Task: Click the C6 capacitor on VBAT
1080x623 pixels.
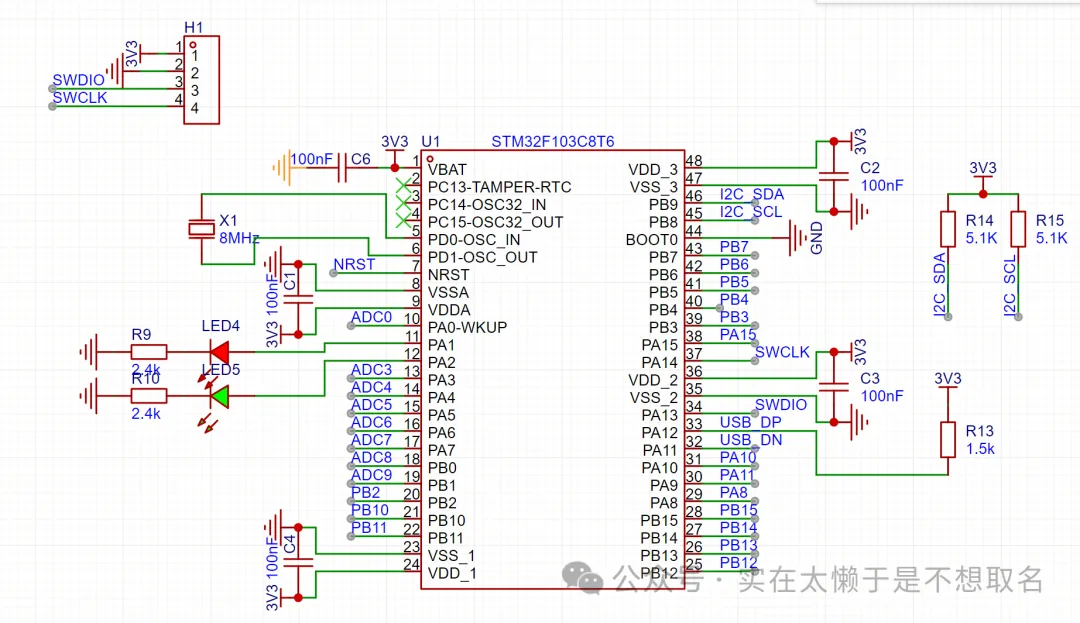Action: [x=342, y=169]
